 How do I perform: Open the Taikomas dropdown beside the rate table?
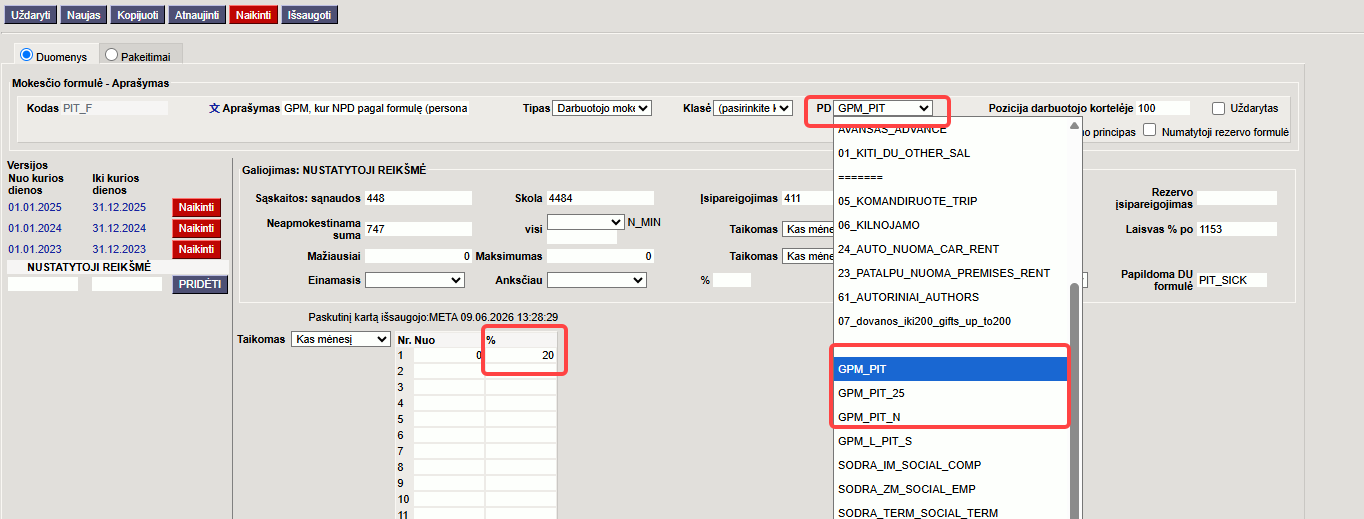pyautogui.click(x=340, y=340)
